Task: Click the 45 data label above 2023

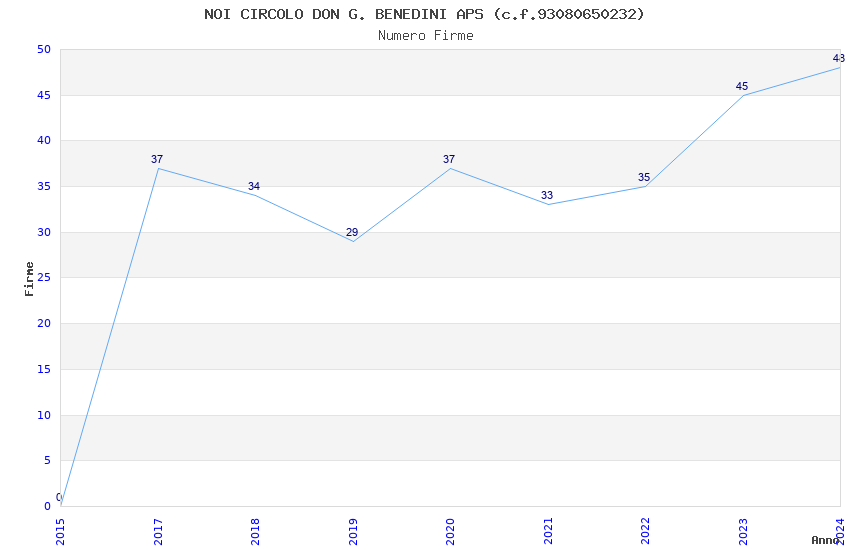Action: [x=742, y=86]
